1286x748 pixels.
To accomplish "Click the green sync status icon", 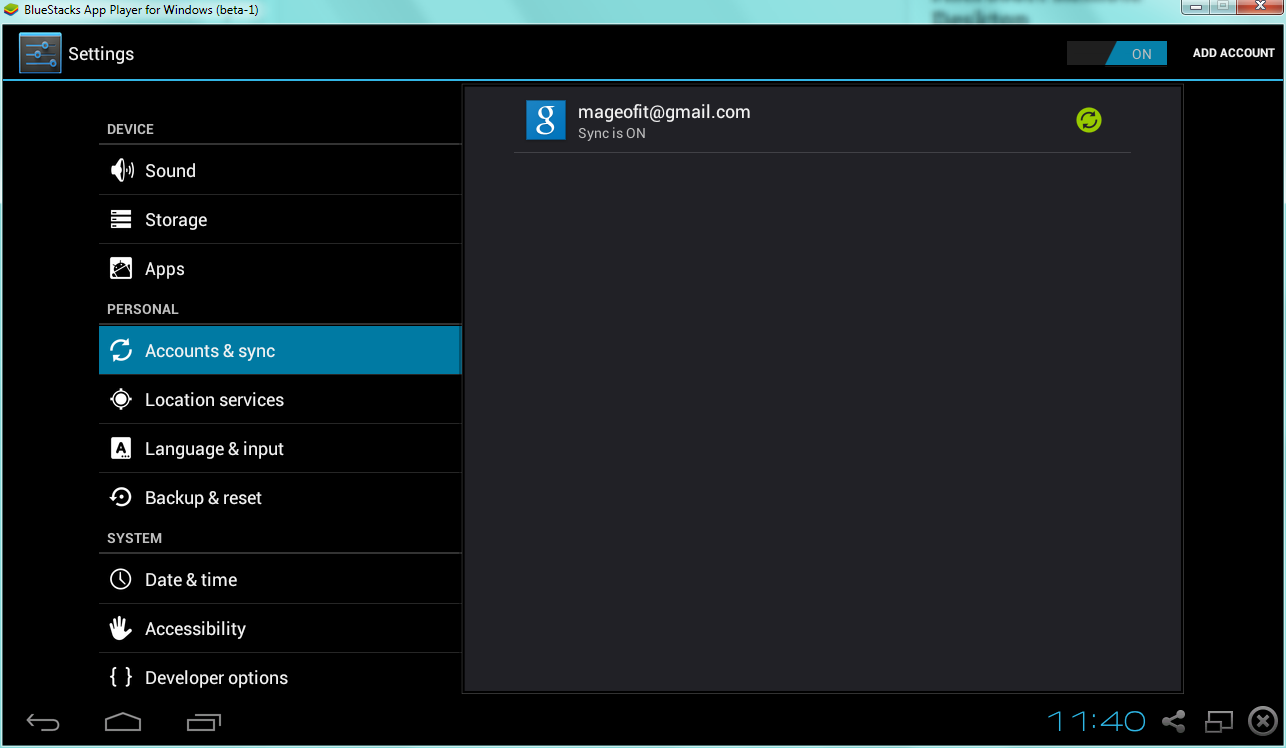I will [1089, 120].
